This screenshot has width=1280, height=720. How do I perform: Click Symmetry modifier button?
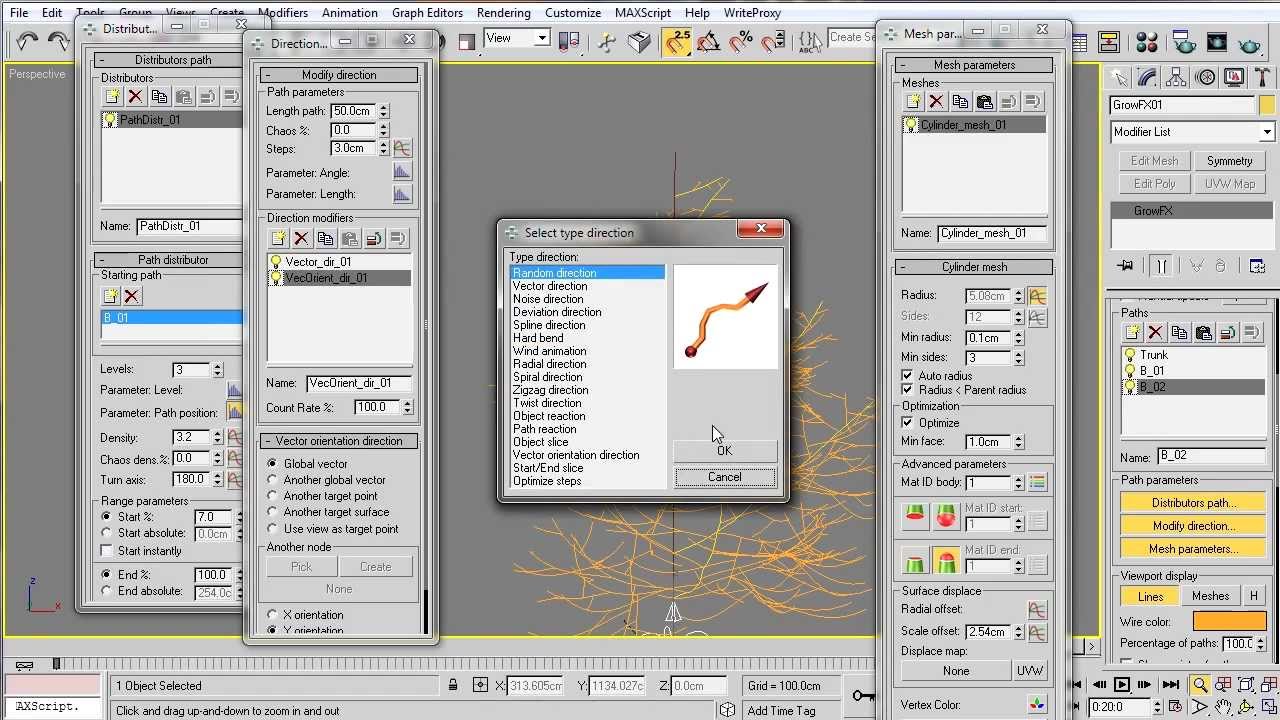click(x=1230, y=161)
